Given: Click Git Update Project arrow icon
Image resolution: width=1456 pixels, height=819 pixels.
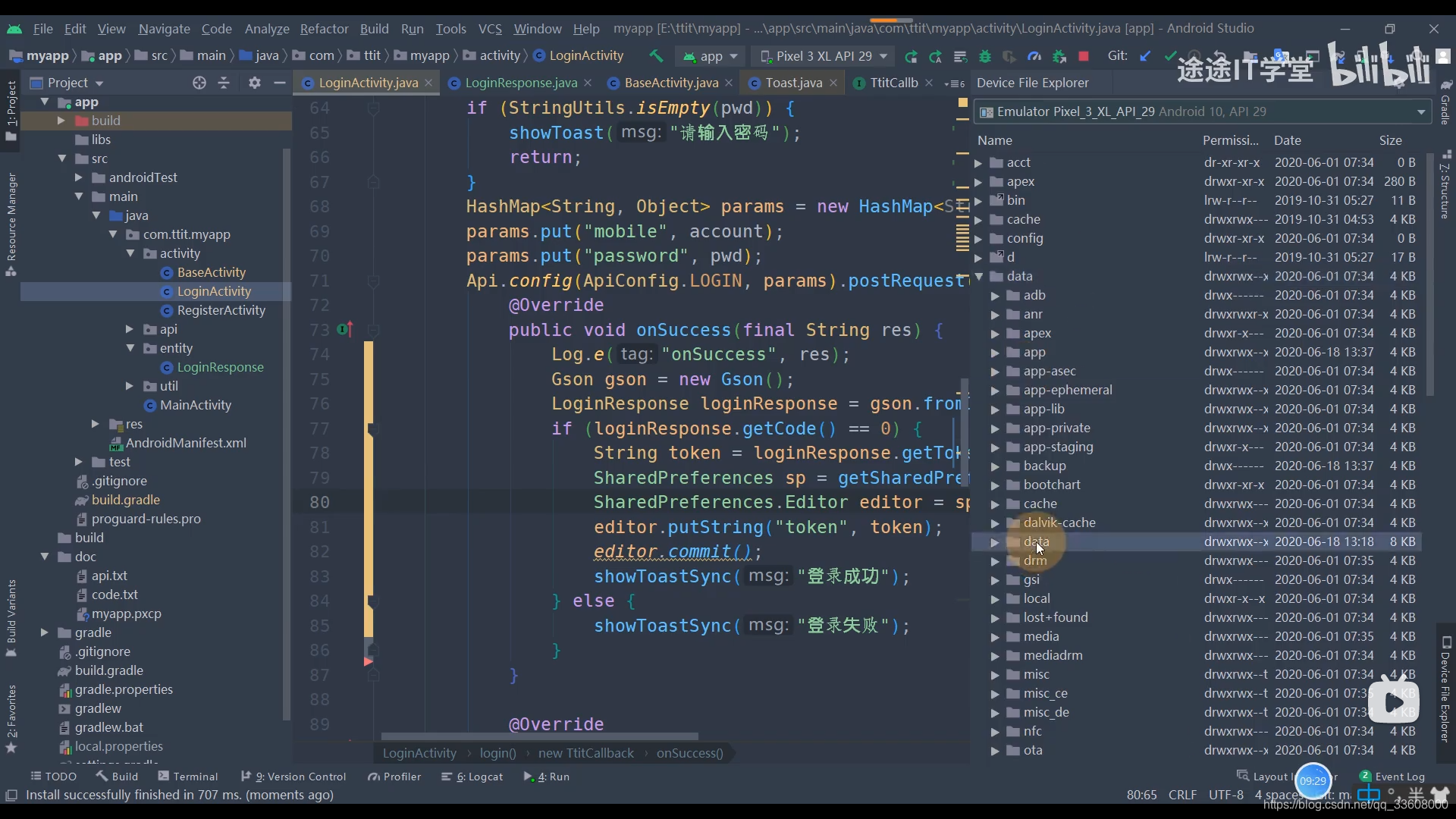Looking at the screenshot, I should (1145, 56).
